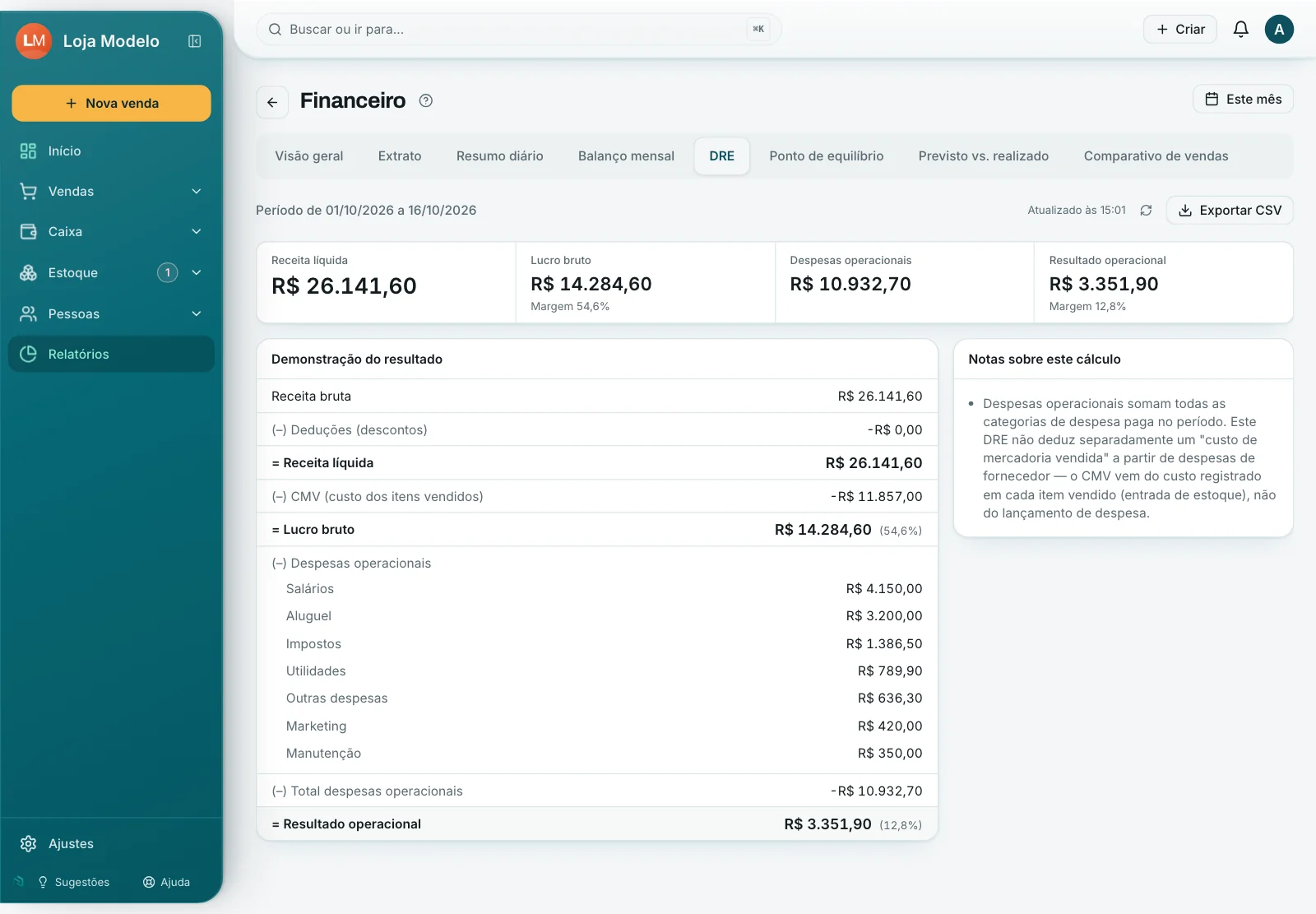Viewport: 1316px width, 914px height.
Task: Export the report with Exportar CSV
Action: tap(1230, 211)
